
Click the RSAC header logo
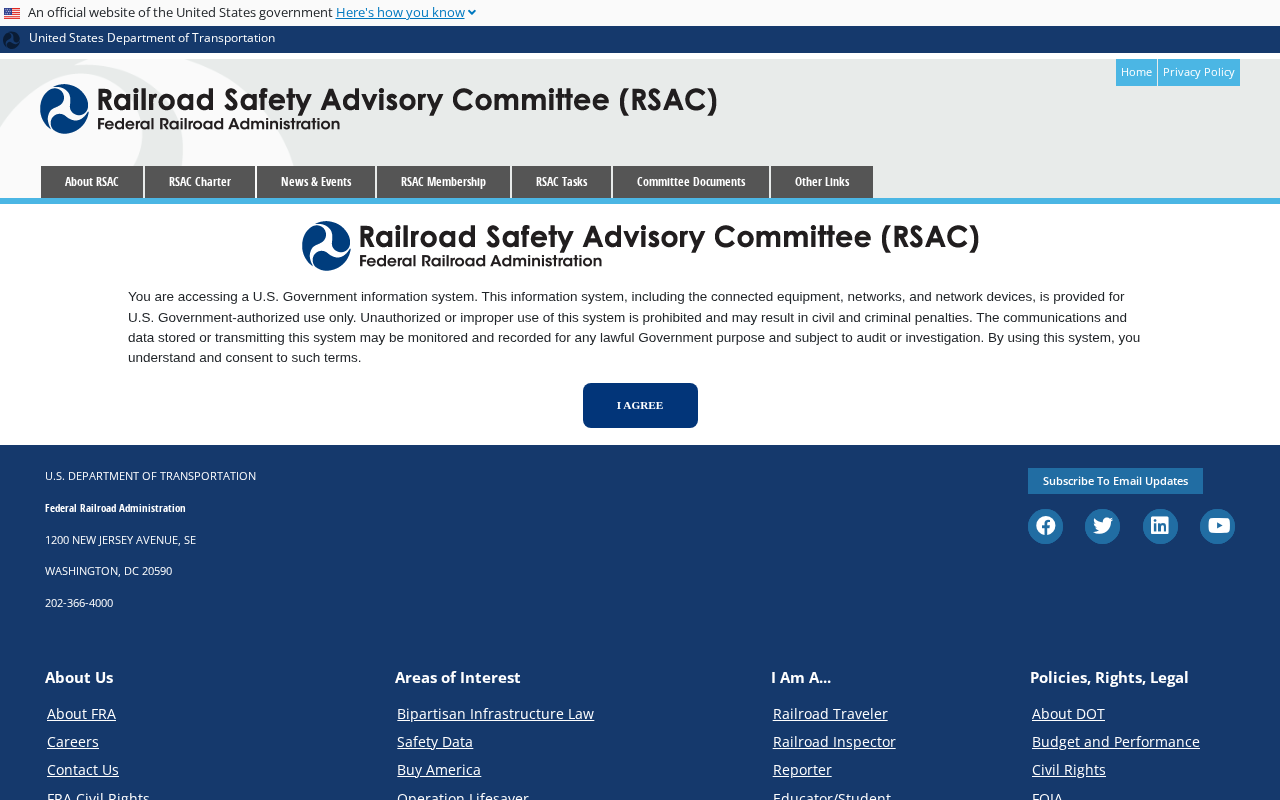[x=379, y=108]
